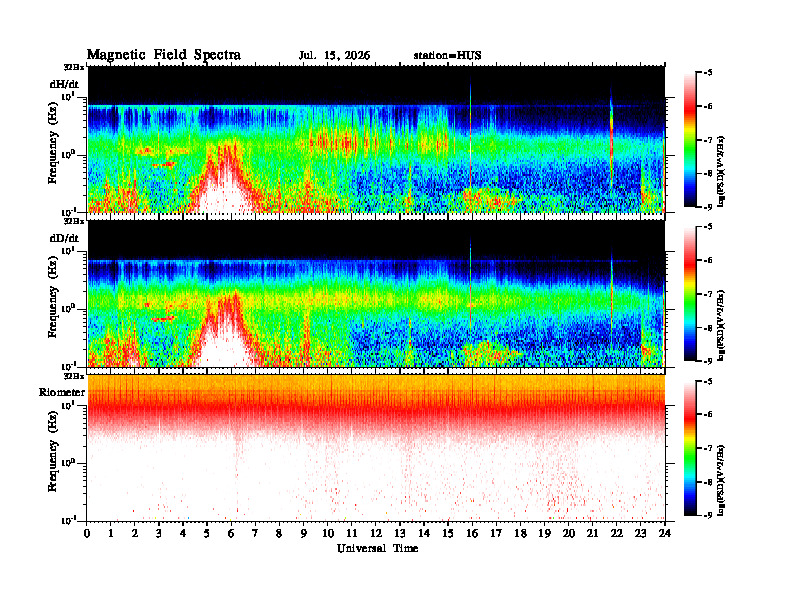Image resolution: width=792 pixels, height=612 pixels.
Task: Click the "-5" tick on the dH/dt color bar
Action: (708, 73)
